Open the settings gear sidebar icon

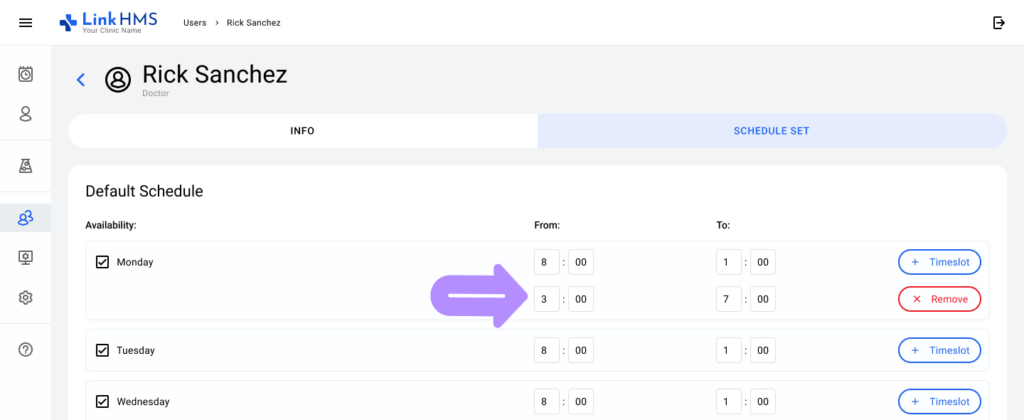(x=25, y=298)
